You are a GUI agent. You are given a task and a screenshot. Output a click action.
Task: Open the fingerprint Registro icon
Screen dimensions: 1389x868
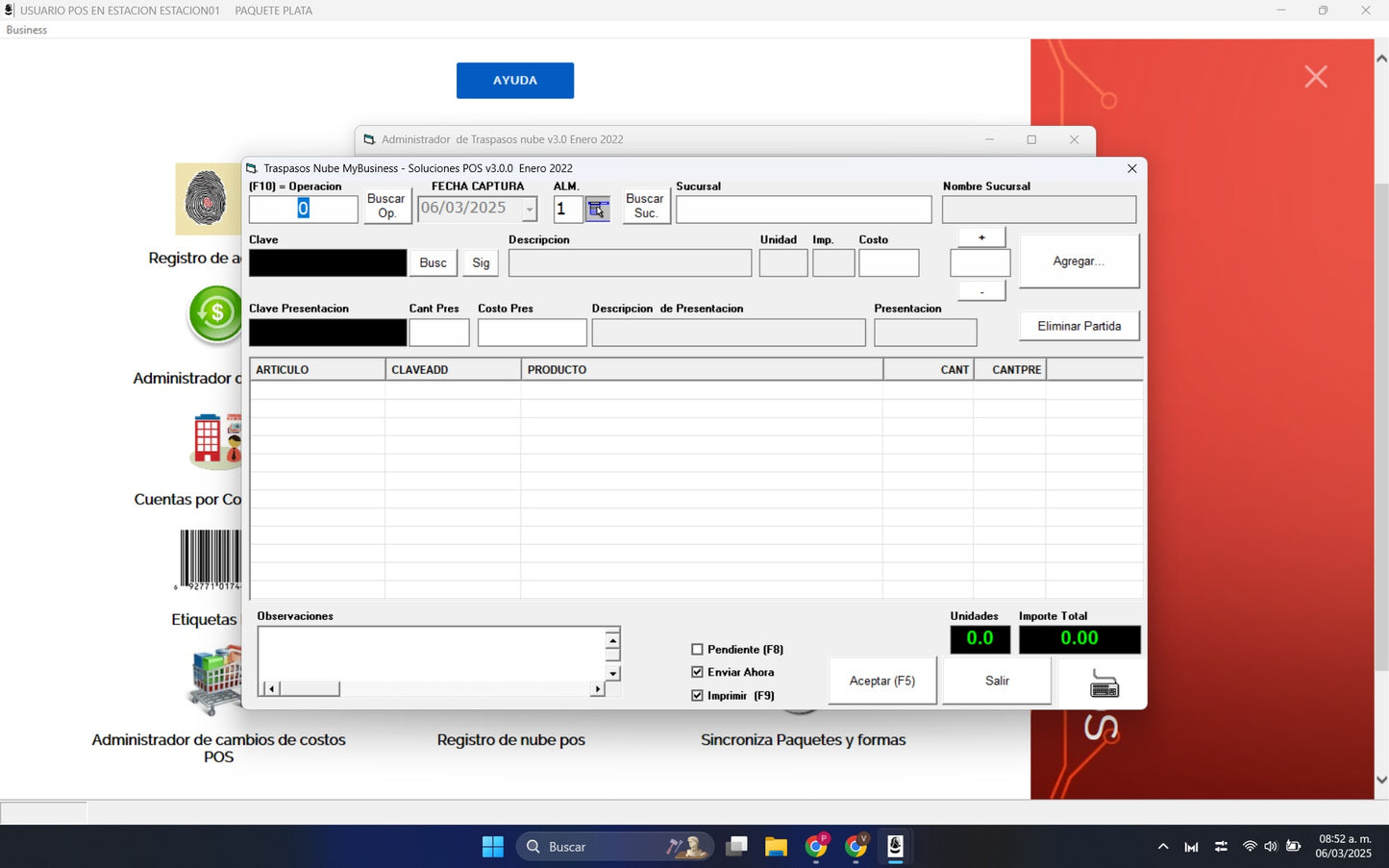pyautogui.click(x=207, y=200)
